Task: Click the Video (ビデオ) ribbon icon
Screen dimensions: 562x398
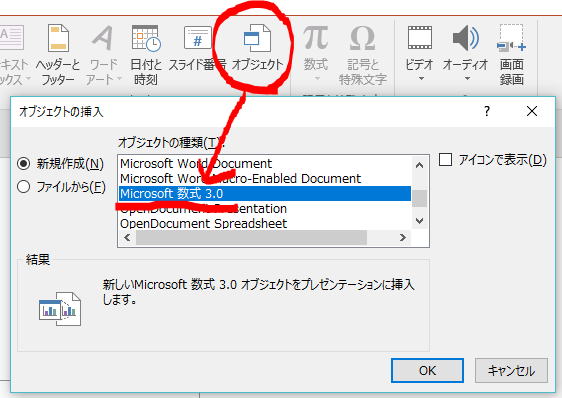Action: click(420, 38)
